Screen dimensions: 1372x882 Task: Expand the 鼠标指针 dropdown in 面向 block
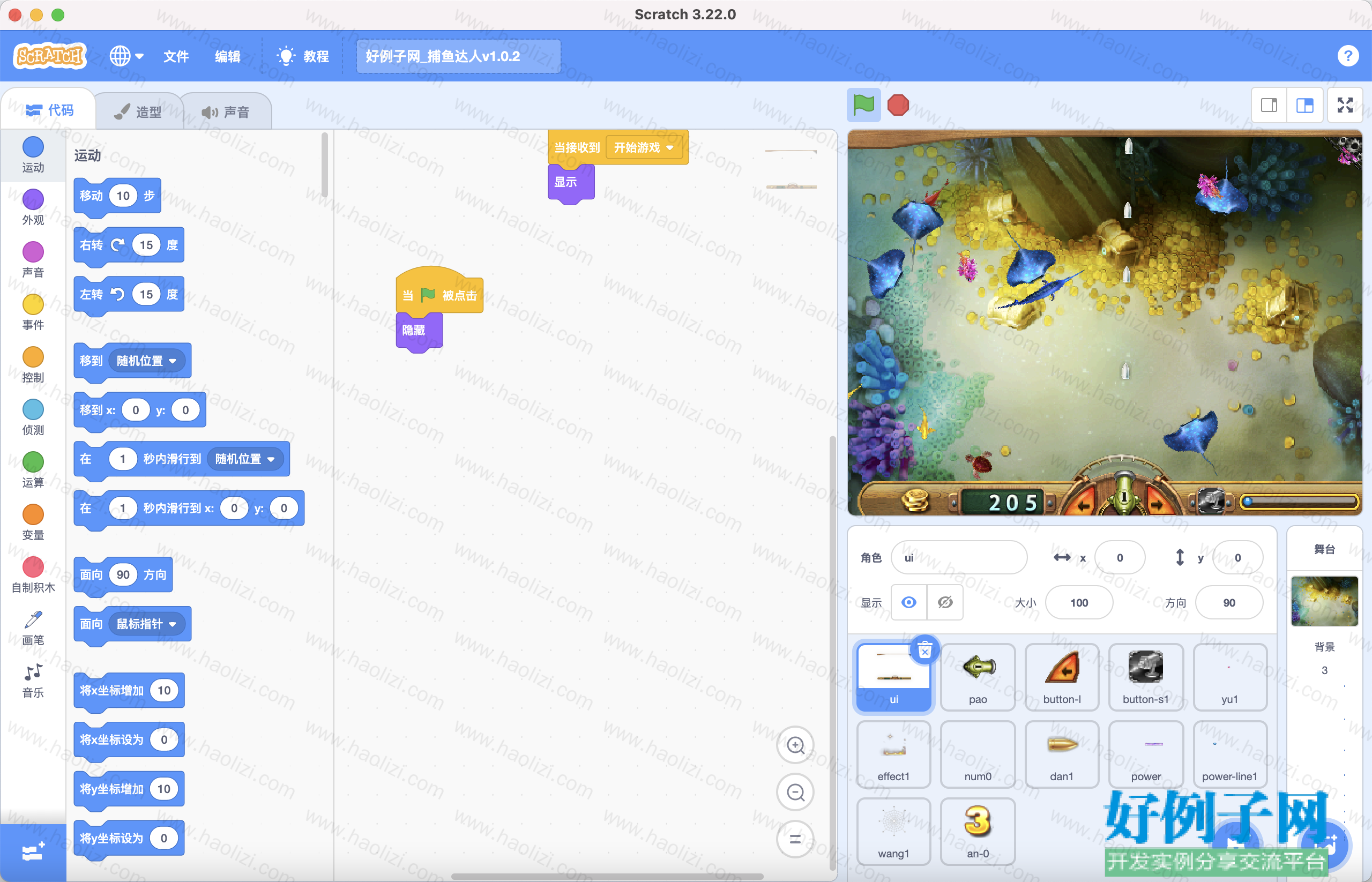click(x=173, y=624)
